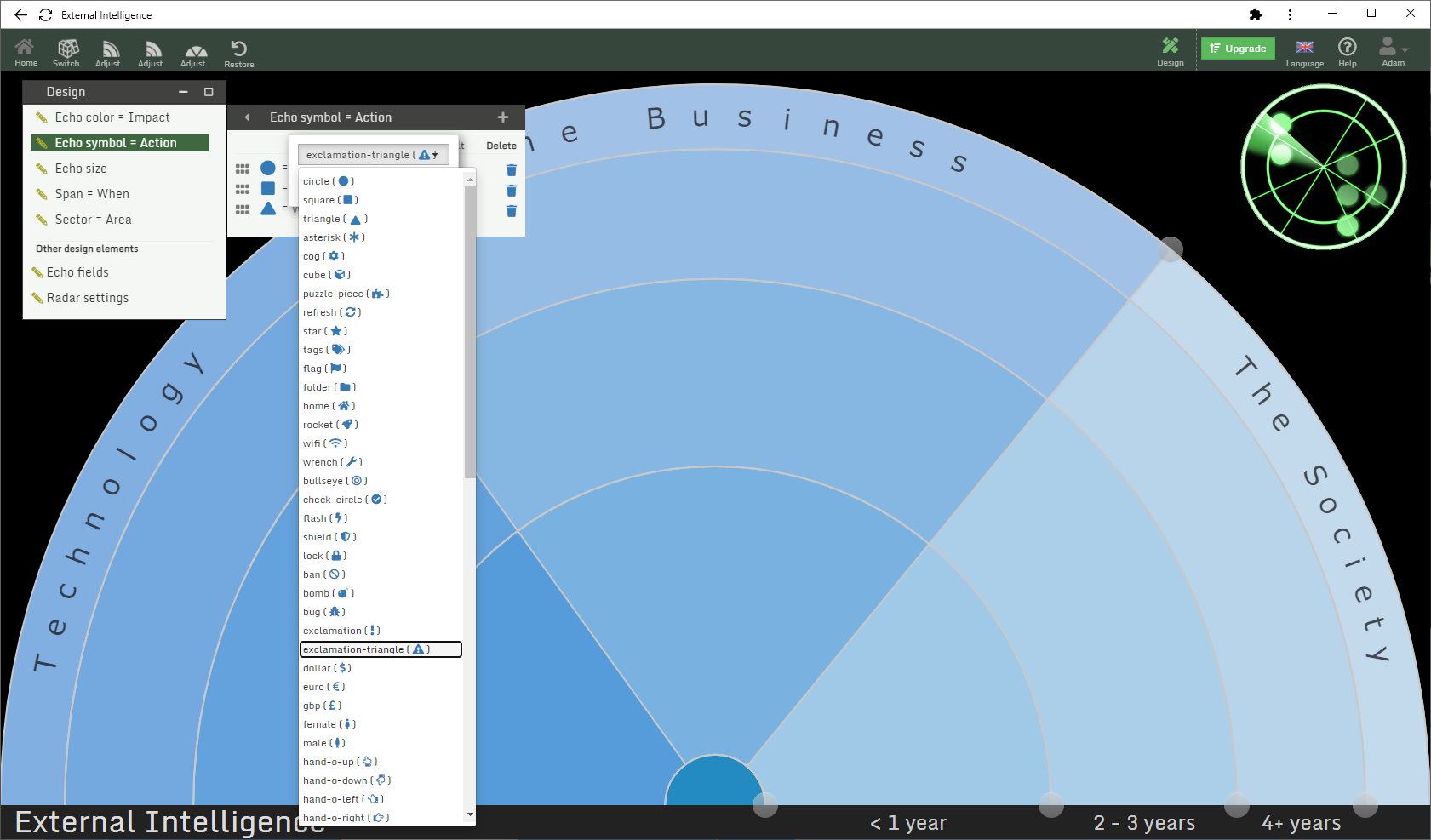This screenshot has height=840, width=1431.
Task: Open the Adam user account menu
Action: pyautogui.click(x=1394, y=52)
